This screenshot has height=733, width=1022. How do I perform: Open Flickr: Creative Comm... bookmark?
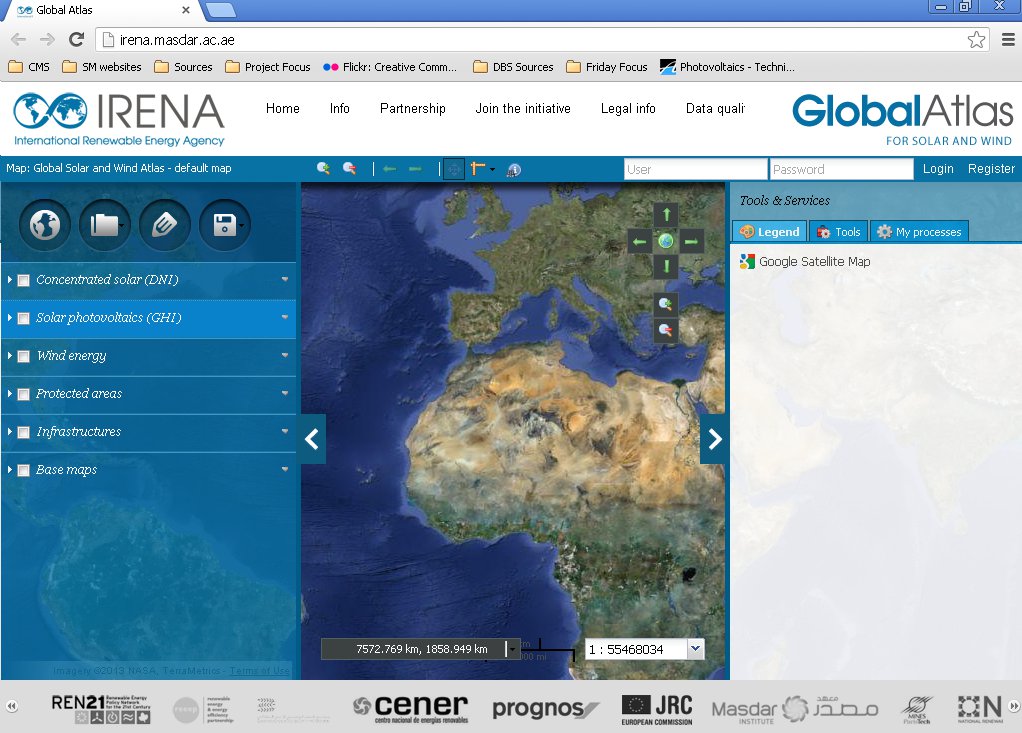pos(390,66)
